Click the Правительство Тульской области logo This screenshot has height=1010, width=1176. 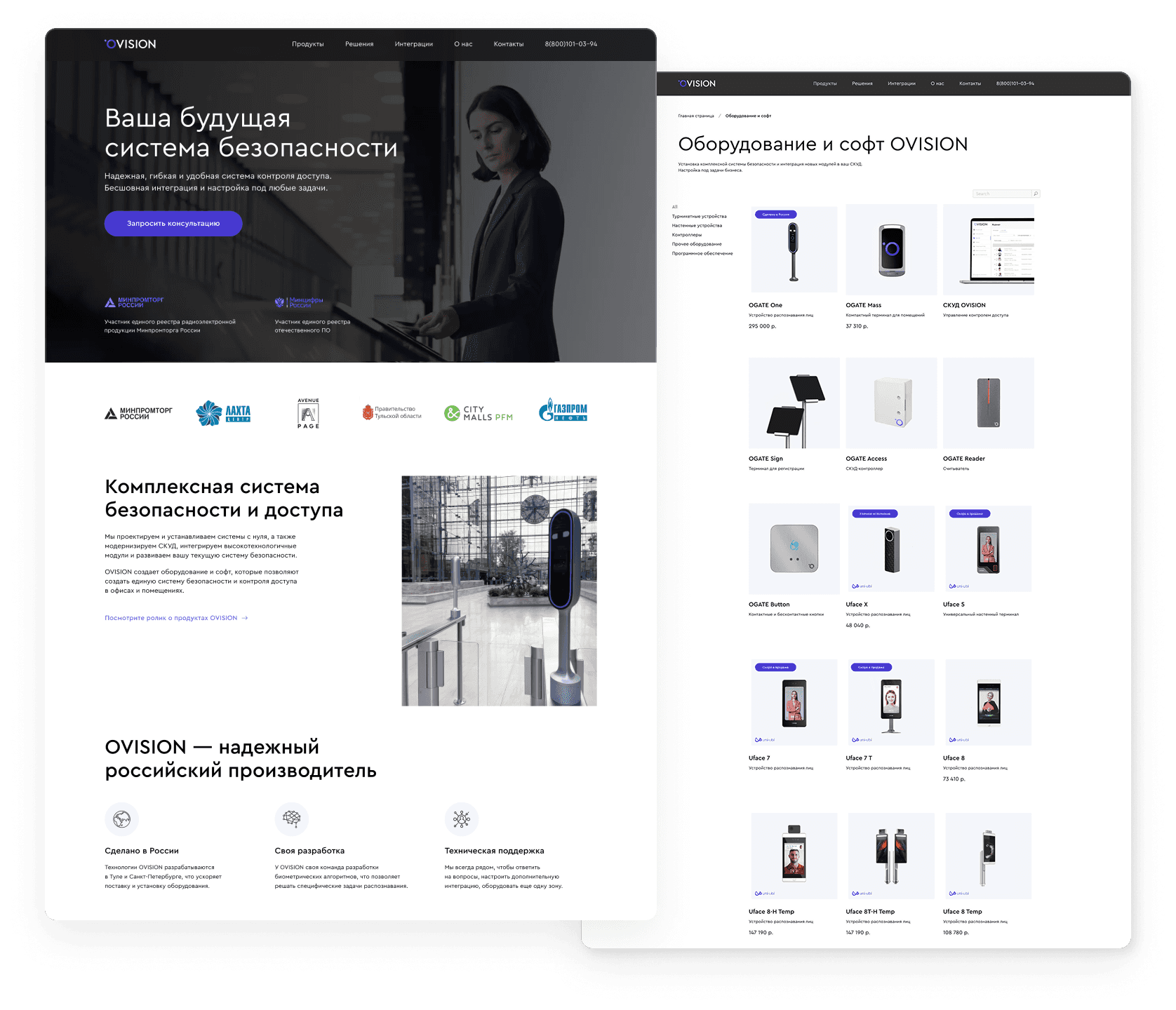pos(392,412)
